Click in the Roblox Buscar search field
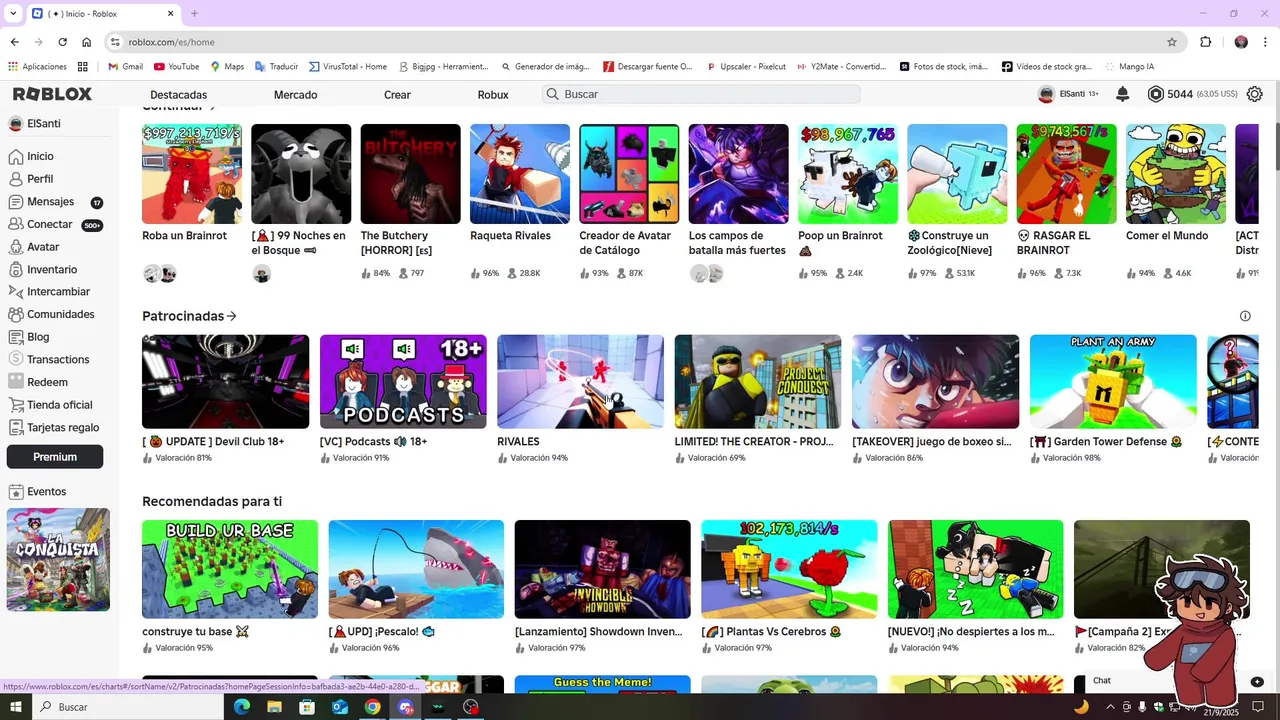Screen dimensions: 1280x720 (701, 94)
